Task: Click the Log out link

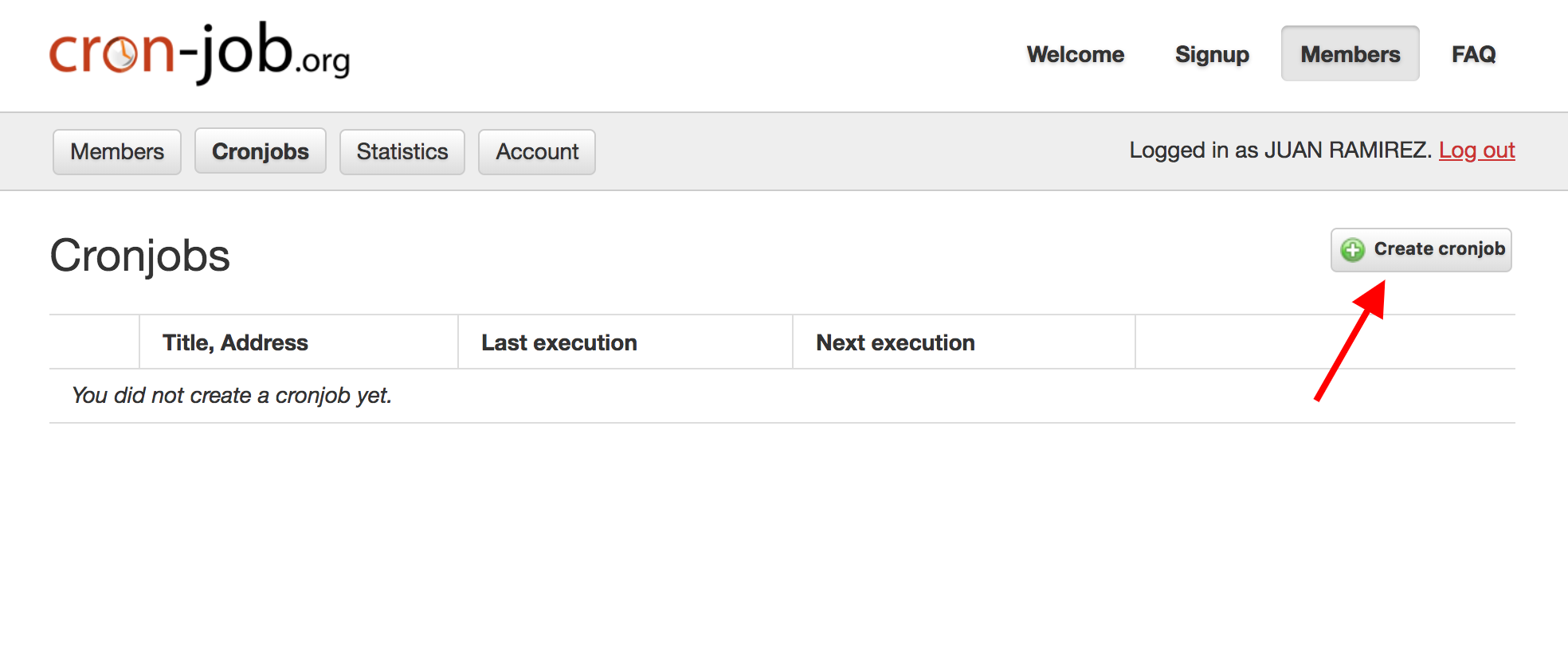Action: [1476, 150]
